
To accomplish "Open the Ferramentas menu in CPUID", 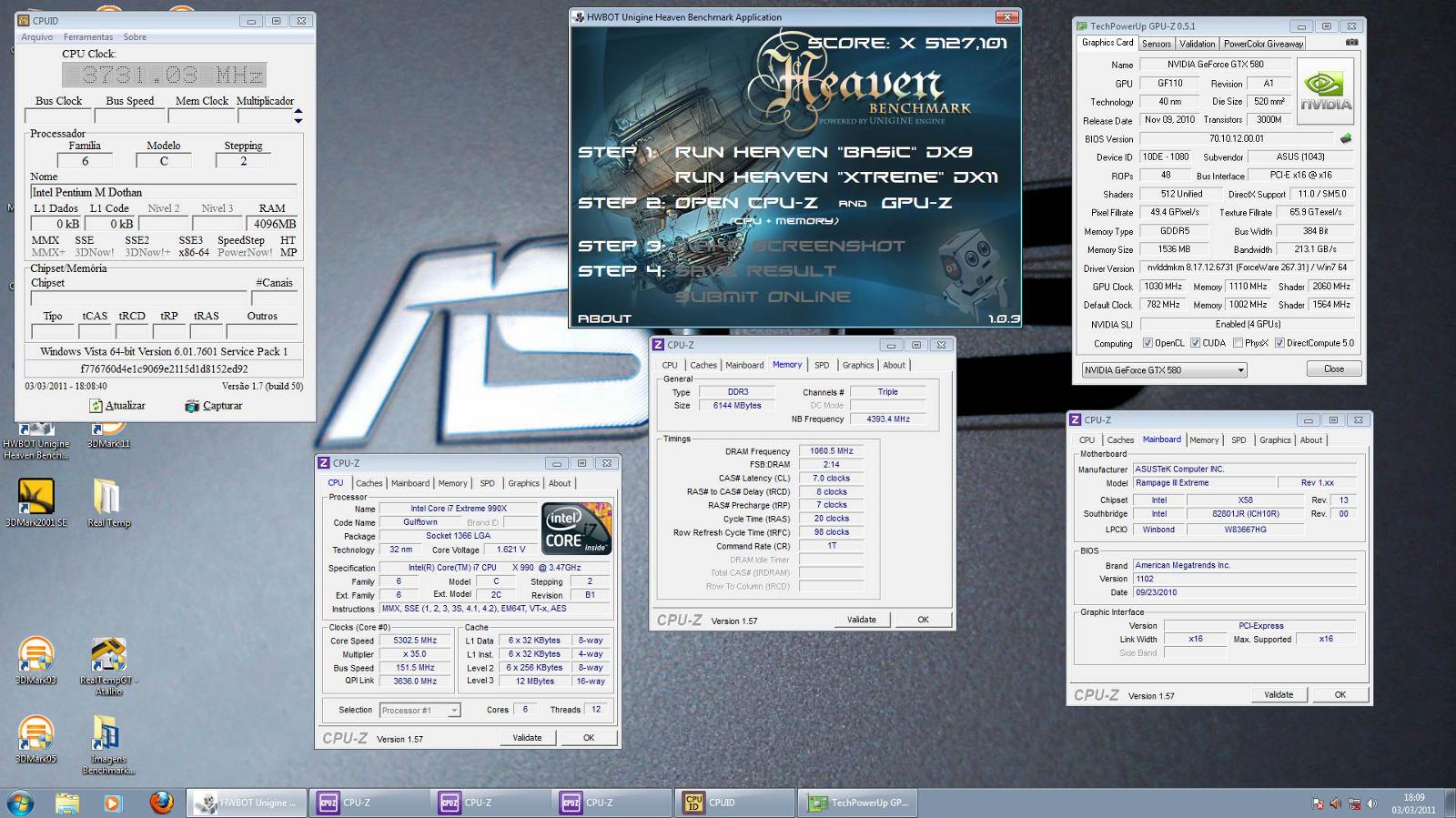I will (x=88, y=37).
